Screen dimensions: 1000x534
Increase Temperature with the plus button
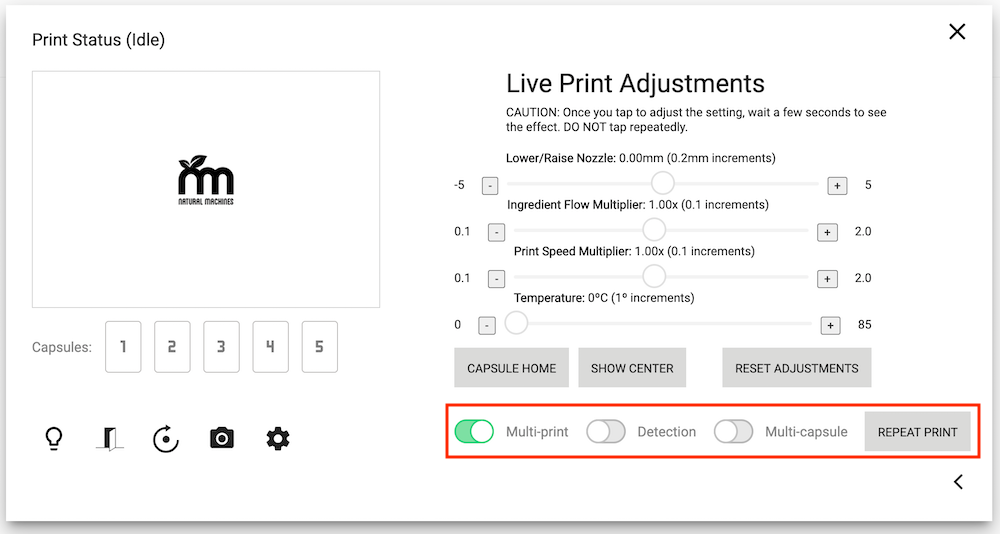(x=830, y=325)
